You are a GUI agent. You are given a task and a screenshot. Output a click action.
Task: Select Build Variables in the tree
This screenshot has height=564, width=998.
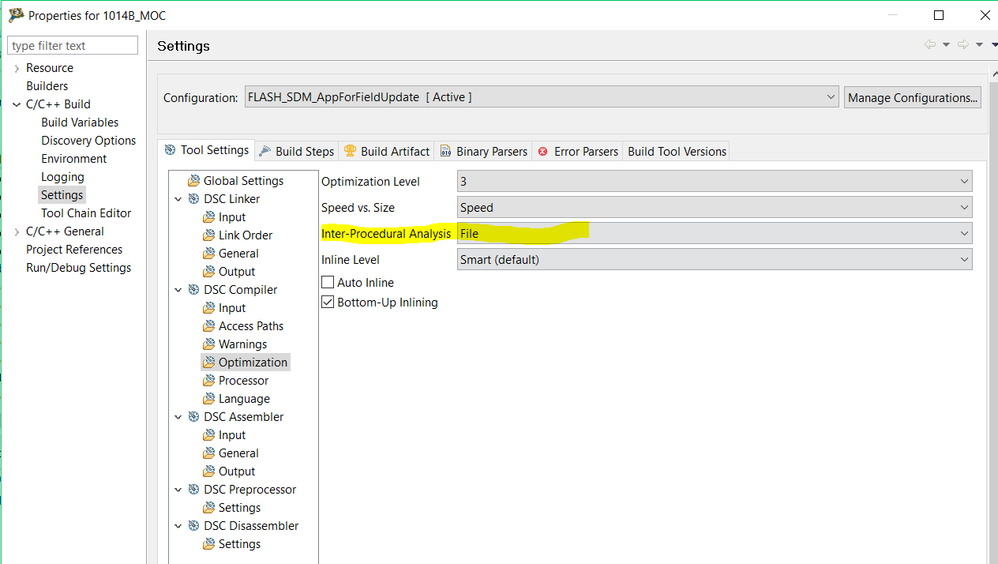click(80, 122)
